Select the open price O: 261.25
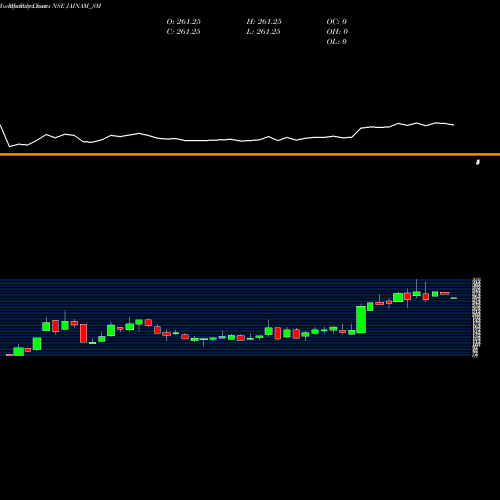 (184, 22)
